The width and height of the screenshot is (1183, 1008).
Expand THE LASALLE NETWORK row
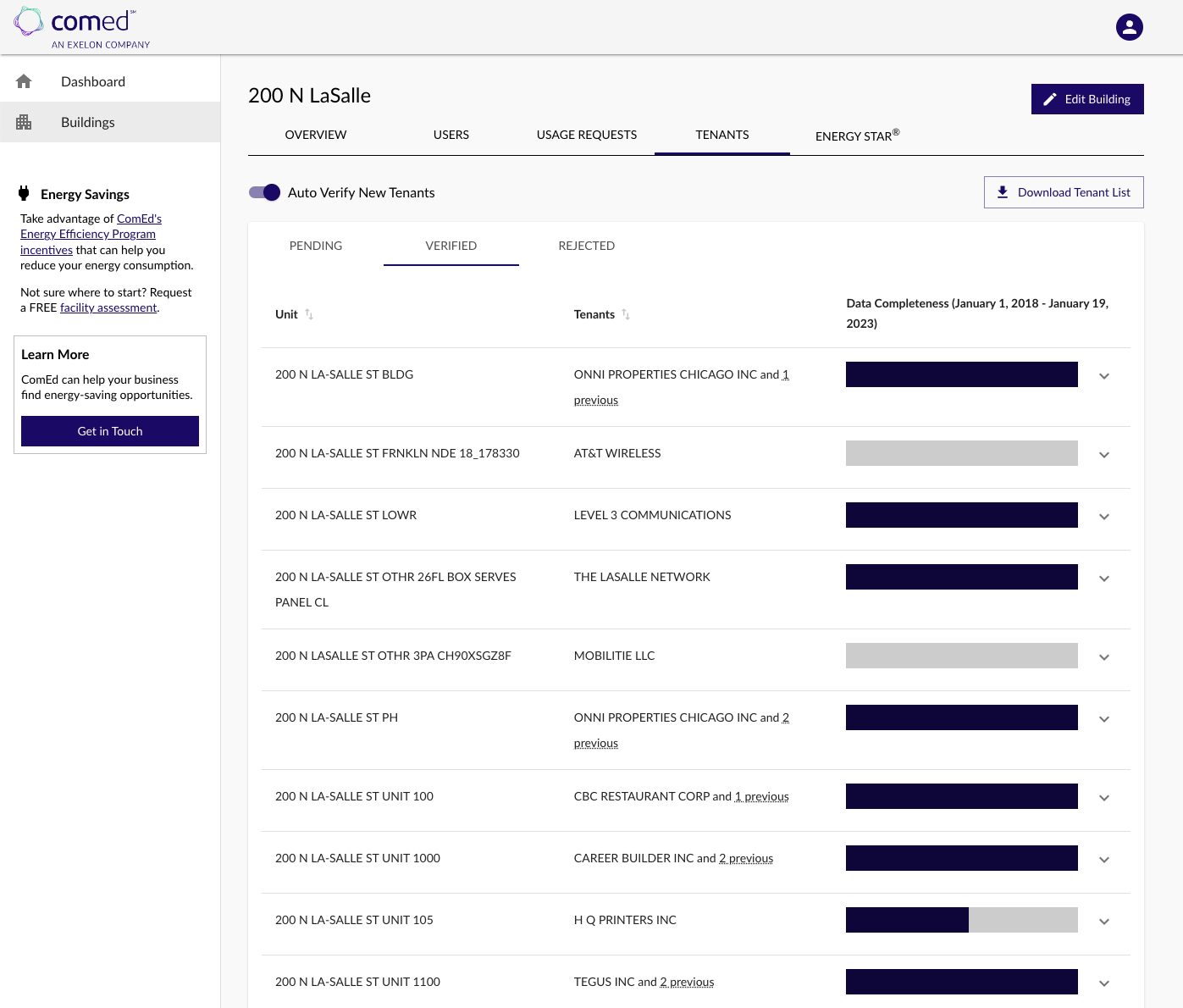(x=1104, y=579)
